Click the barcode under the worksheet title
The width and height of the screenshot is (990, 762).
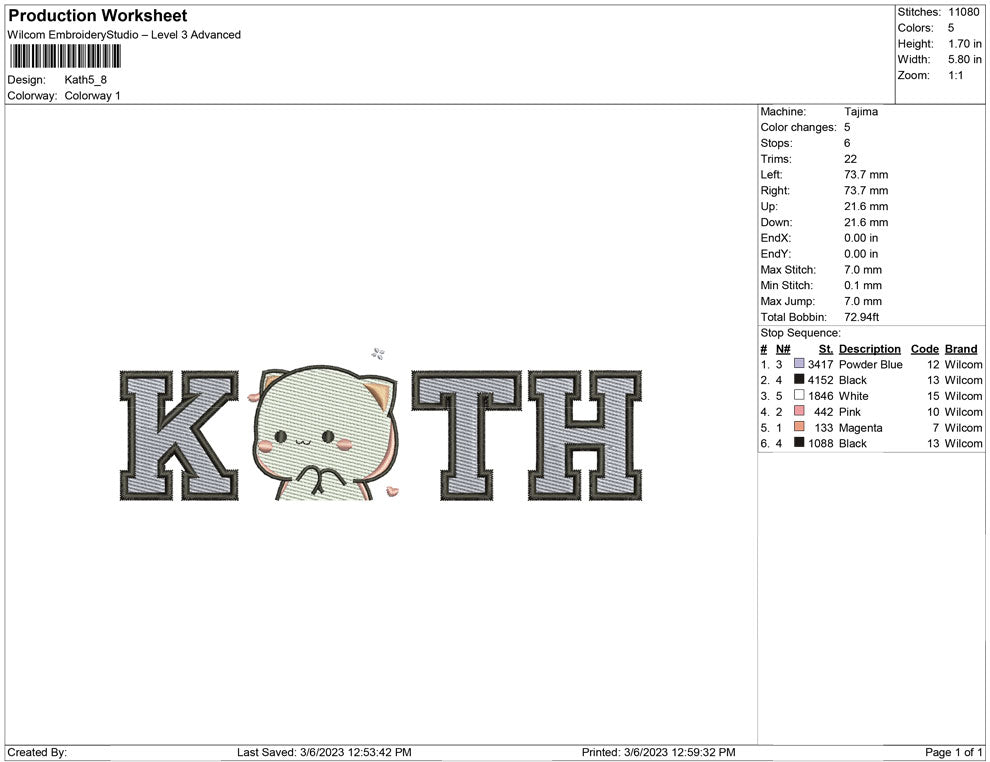[65, 56]
